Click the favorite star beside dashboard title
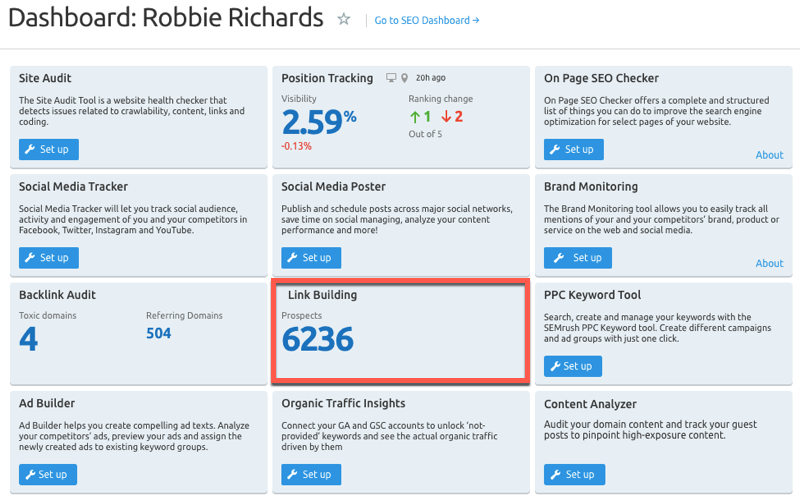The width and height of the screenshot is (800, 501). [x=344, y=19]
